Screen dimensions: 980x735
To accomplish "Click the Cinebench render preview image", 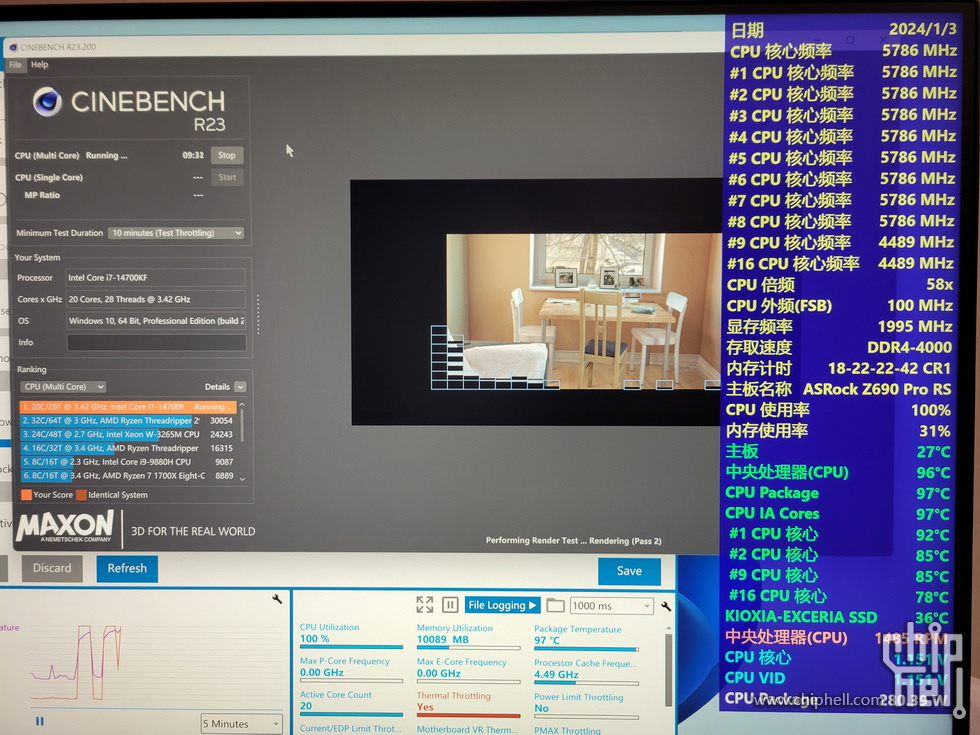I will 584,312.
